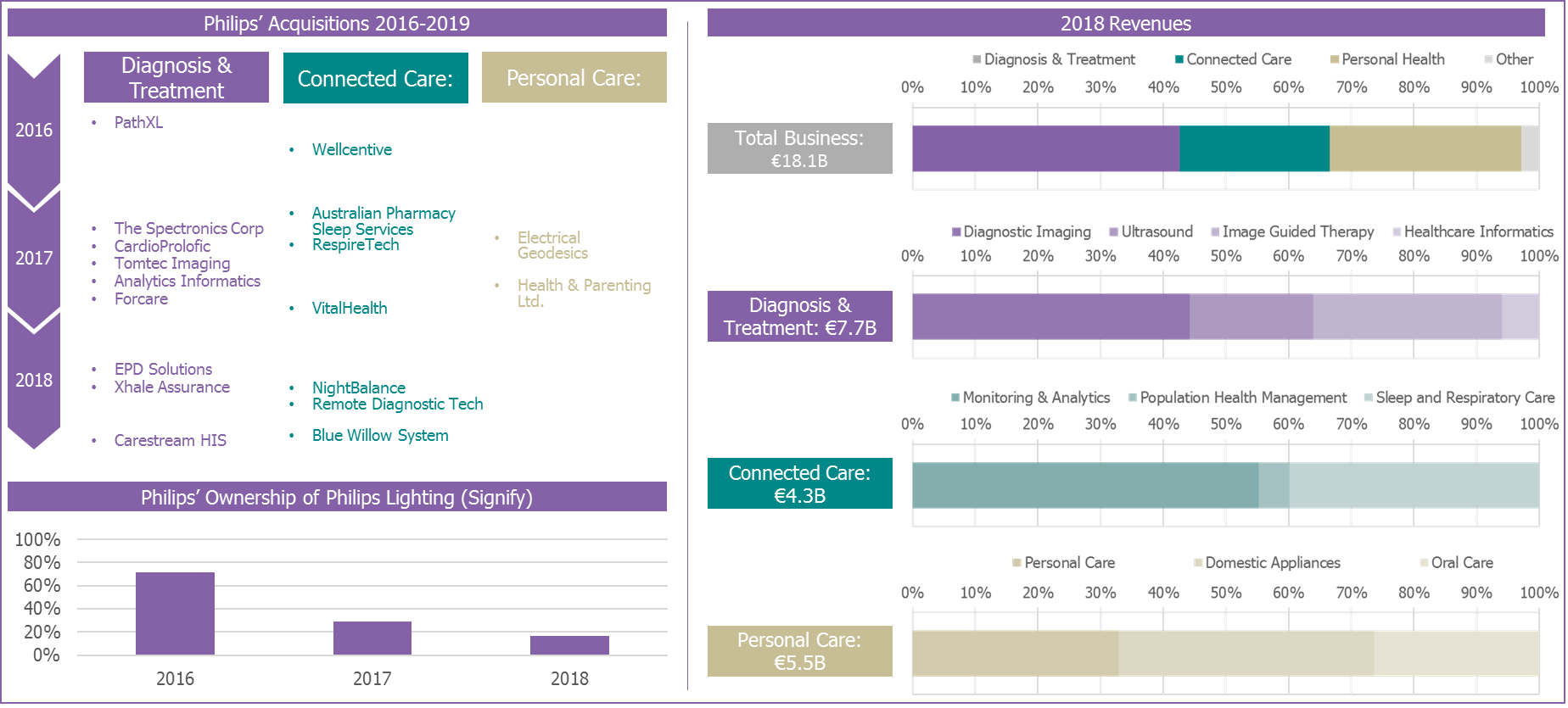Select tan Personal Health segment in Total Business bar

1425,148
